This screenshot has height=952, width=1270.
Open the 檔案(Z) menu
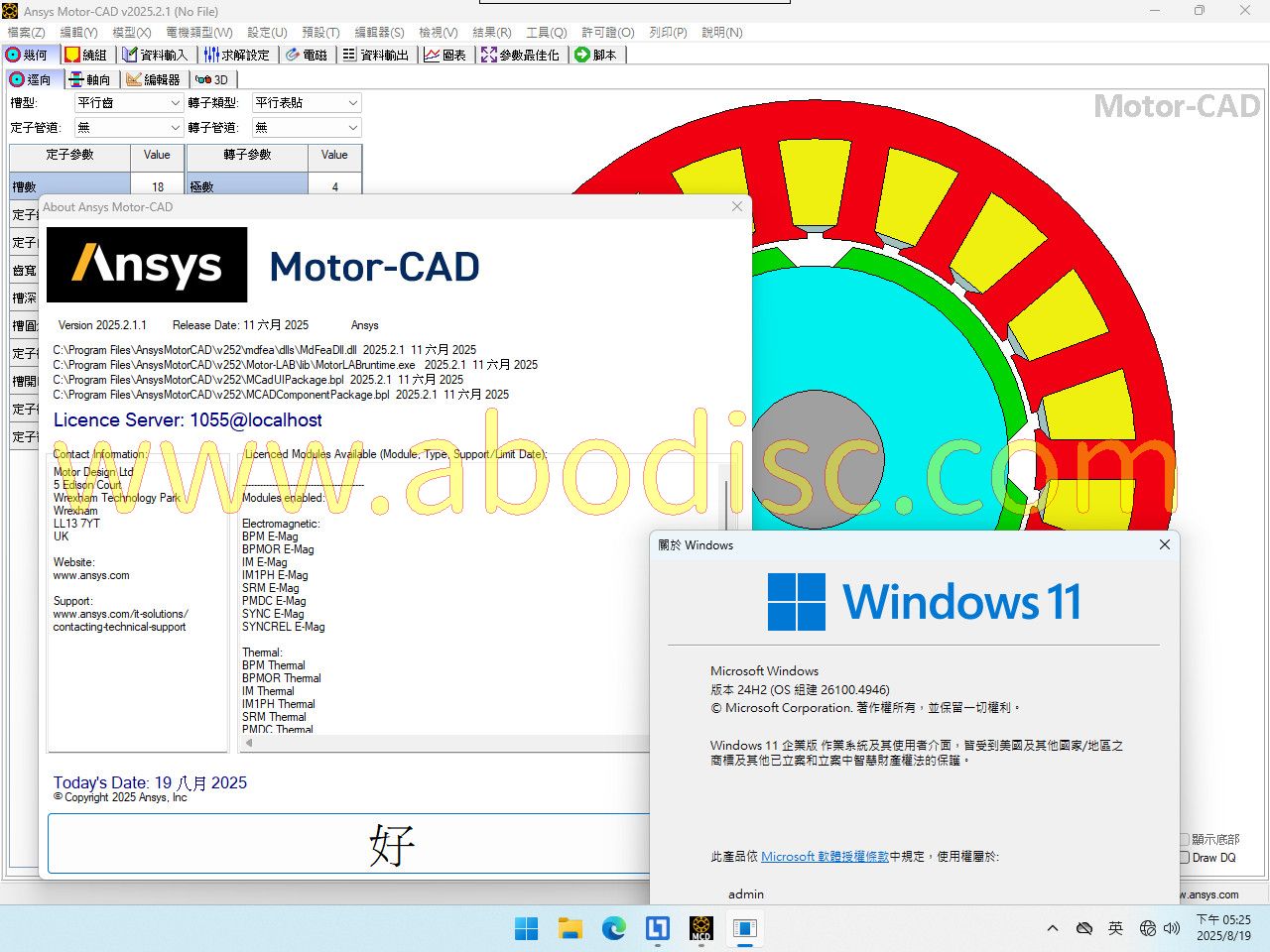(26, 32)
